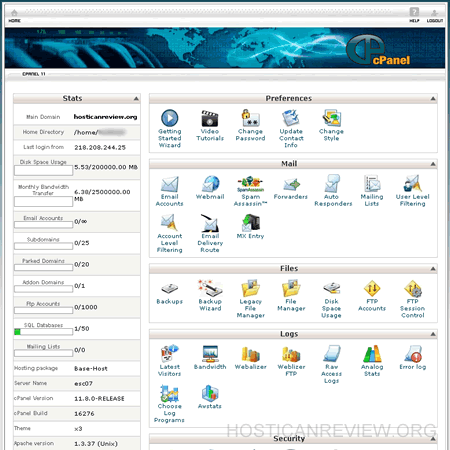This screenshot has height=450, width=450.
Task: Open Analog Stats icon
Action: click(x=372, y=354)
